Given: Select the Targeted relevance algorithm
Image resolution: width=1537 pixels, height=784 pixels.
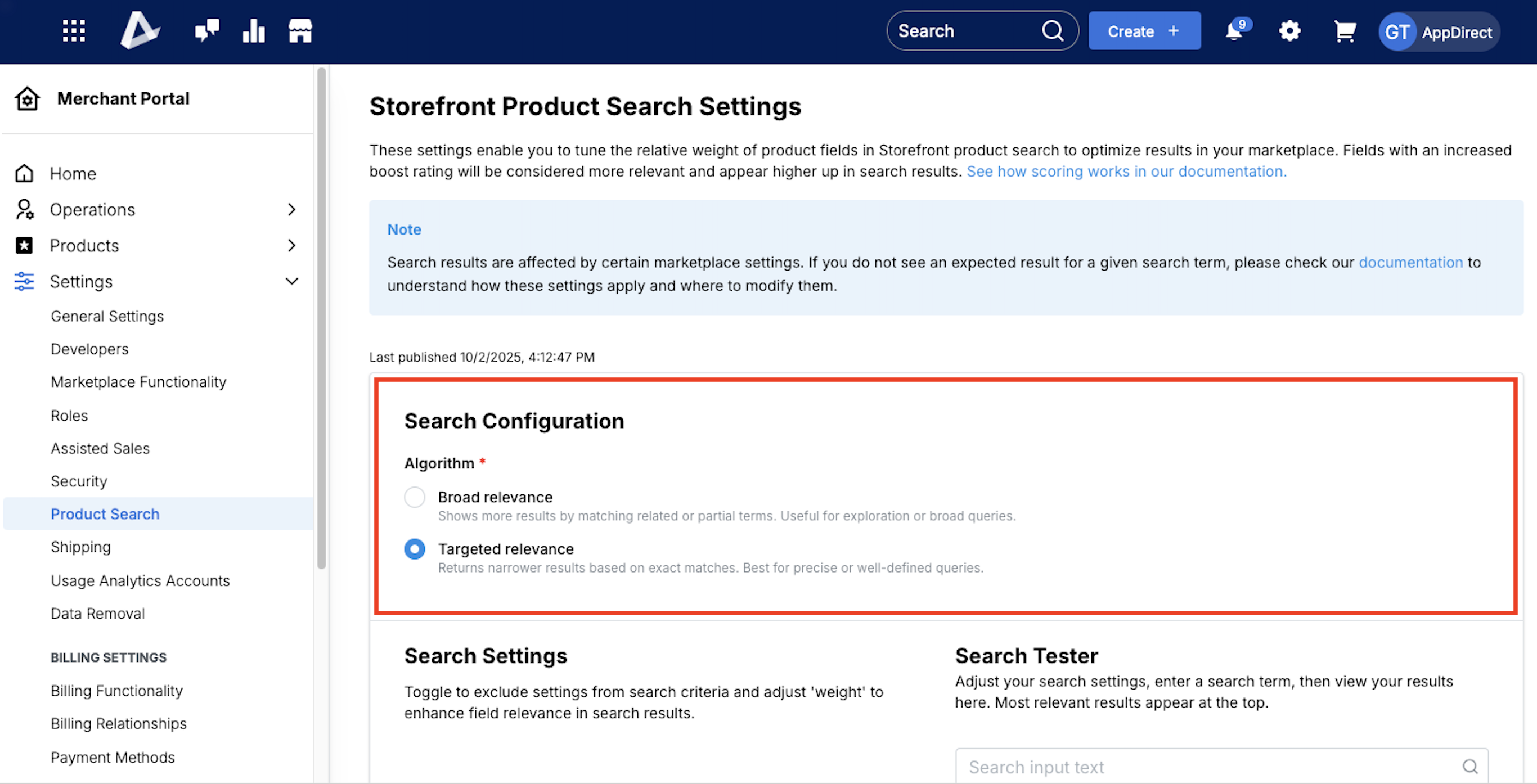Looking at the screenshot, I should (415, 549).
